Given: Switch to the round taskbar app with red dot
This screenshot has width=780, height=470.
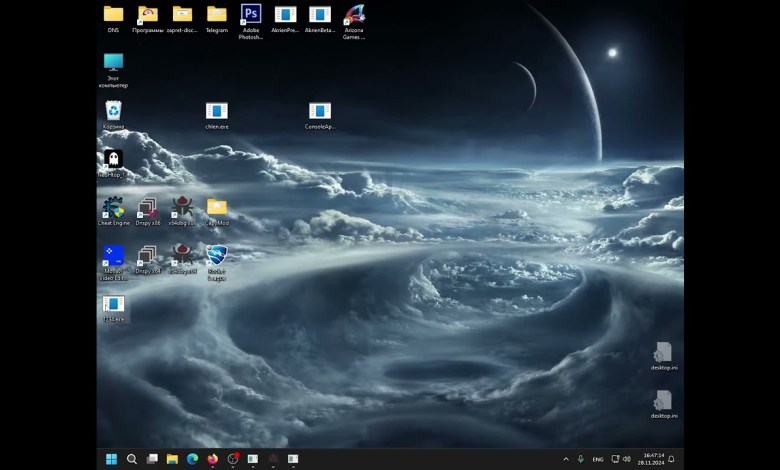Looking at the screenshot, I should [233, 459].
